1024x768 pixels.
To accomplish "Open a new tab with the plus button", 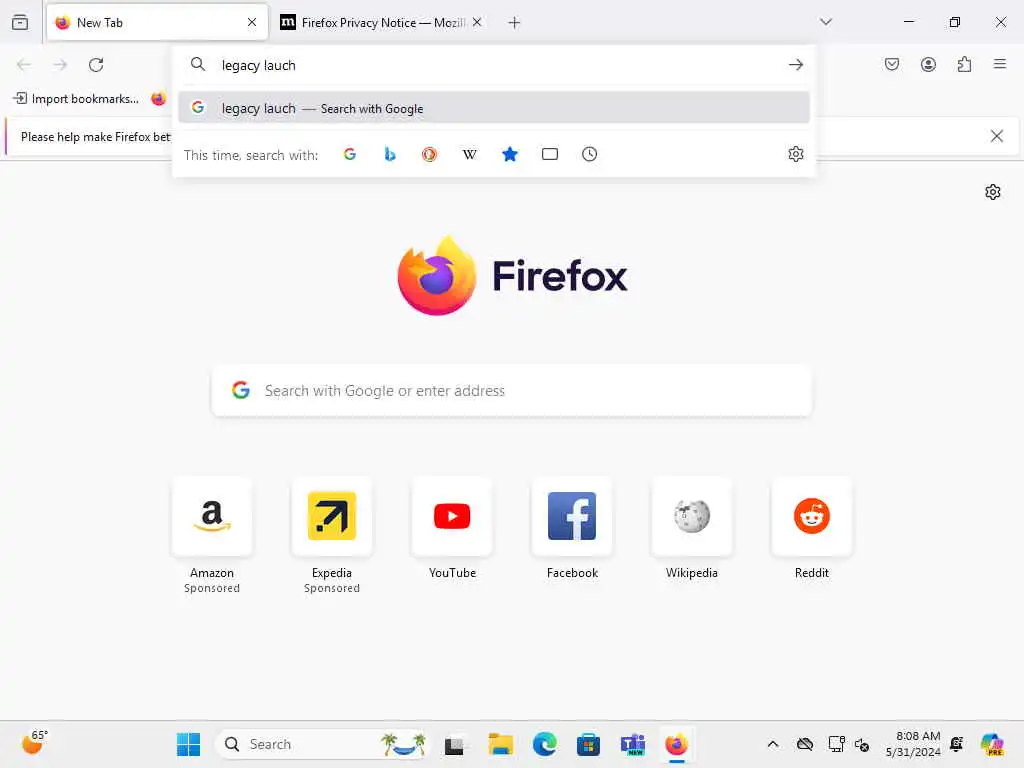I will (514, 23).
